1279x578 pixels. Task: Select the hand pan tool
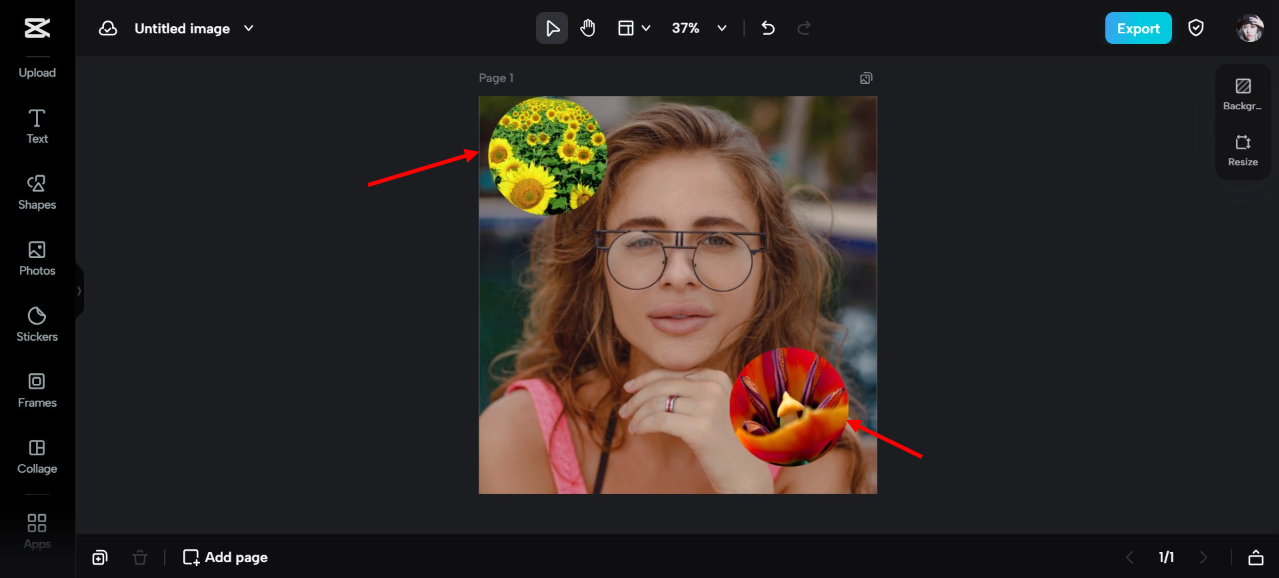click(588, 28)
